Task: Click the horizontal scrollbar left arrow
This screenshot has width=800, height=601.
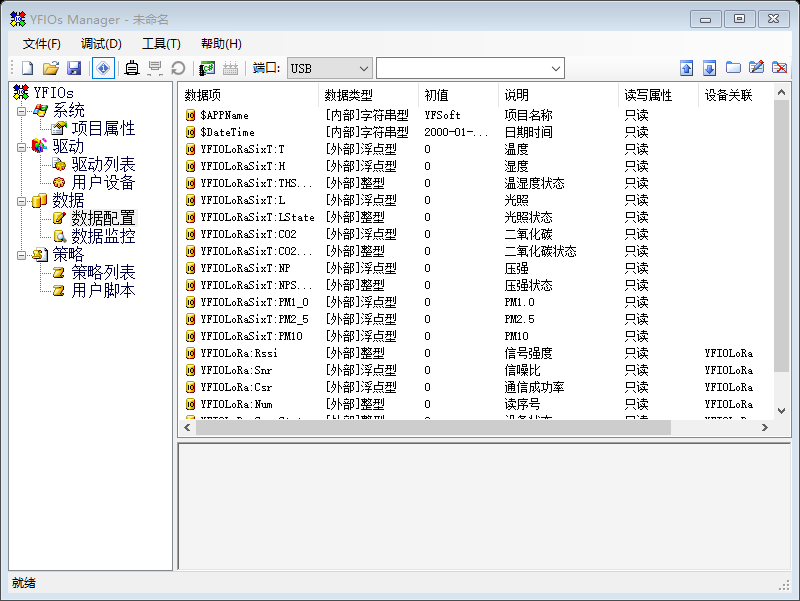Action: point(187,428)
